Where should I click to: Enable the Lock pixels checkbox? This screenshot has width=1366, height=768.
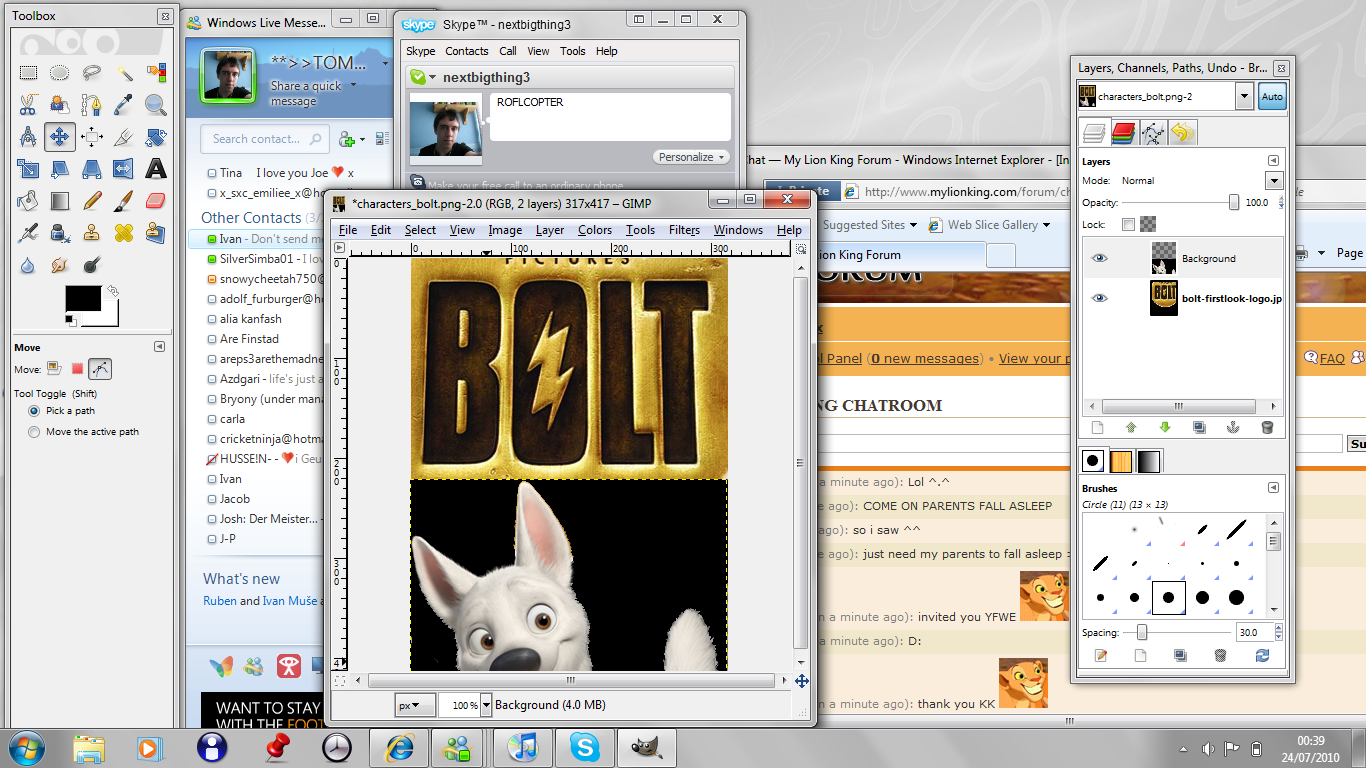(x=1128, y=225)
